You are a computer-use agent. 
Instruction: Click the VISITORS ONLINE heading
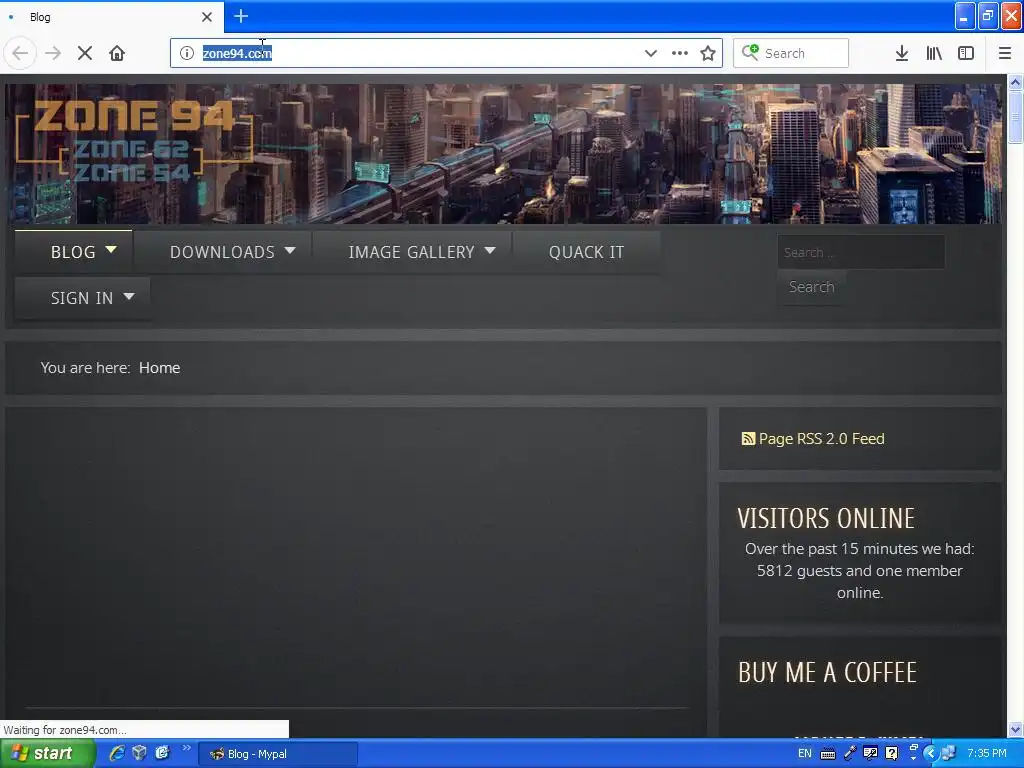point(826,519)
